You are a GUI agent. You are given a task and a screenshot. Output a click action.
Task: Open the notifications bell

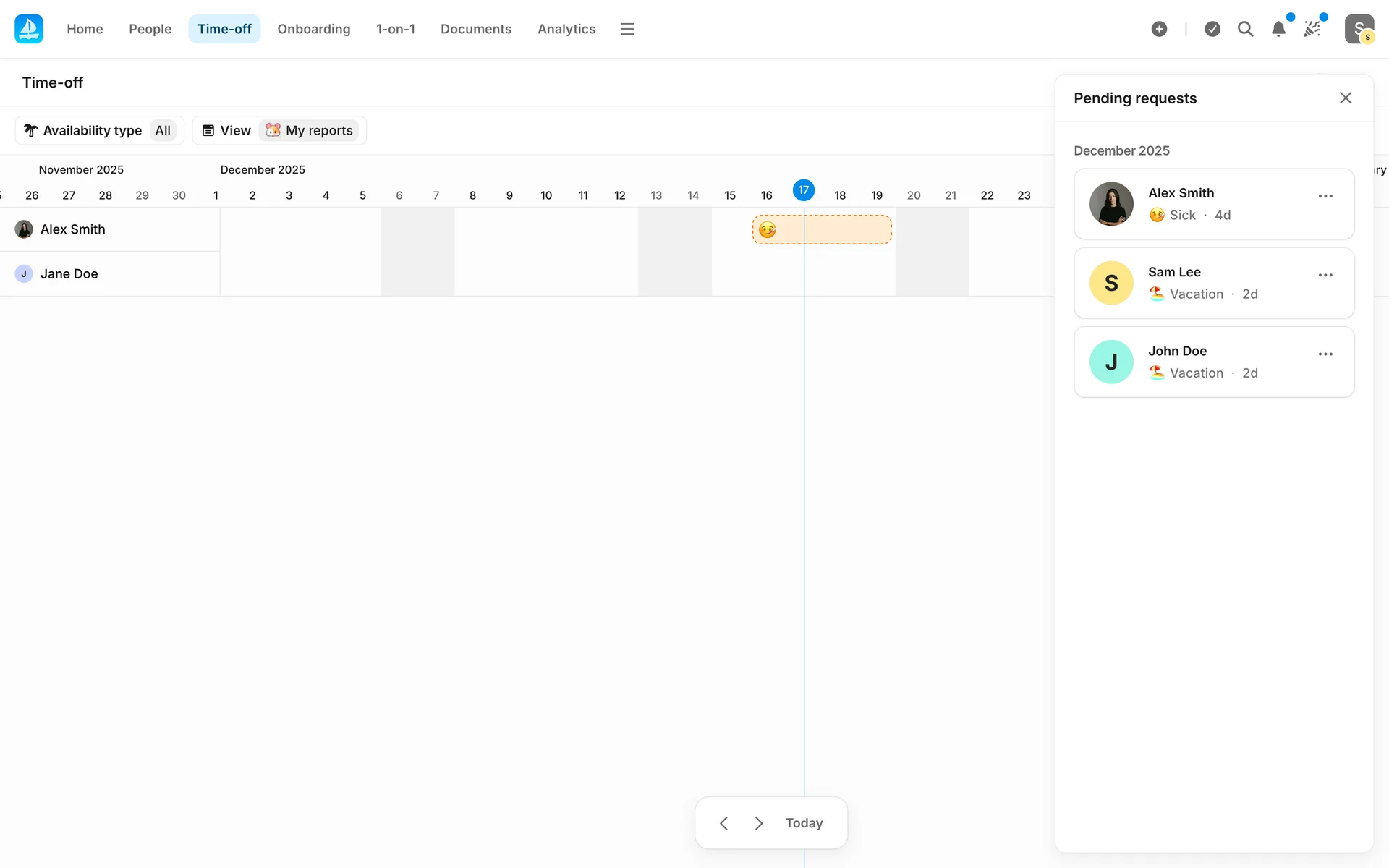tap(1278, 29)
